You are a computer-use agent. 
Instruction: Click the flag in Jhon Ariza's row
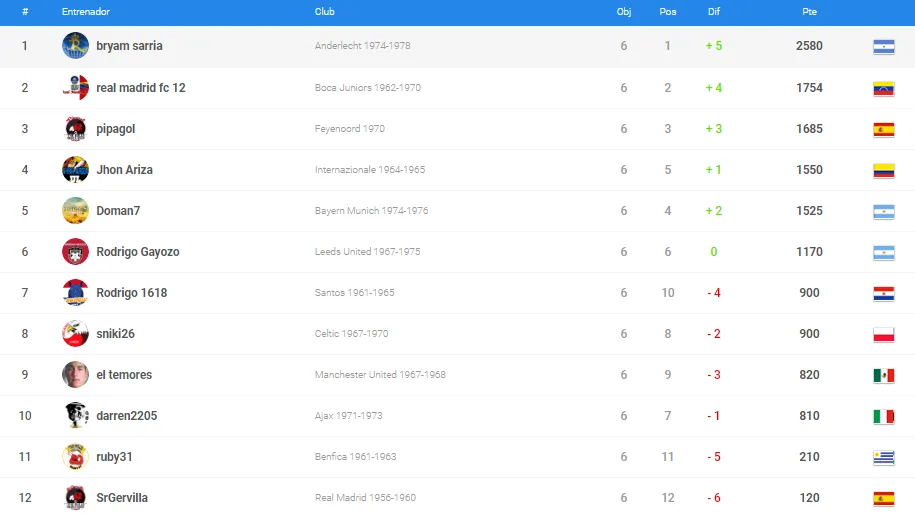tap(883, 171)
